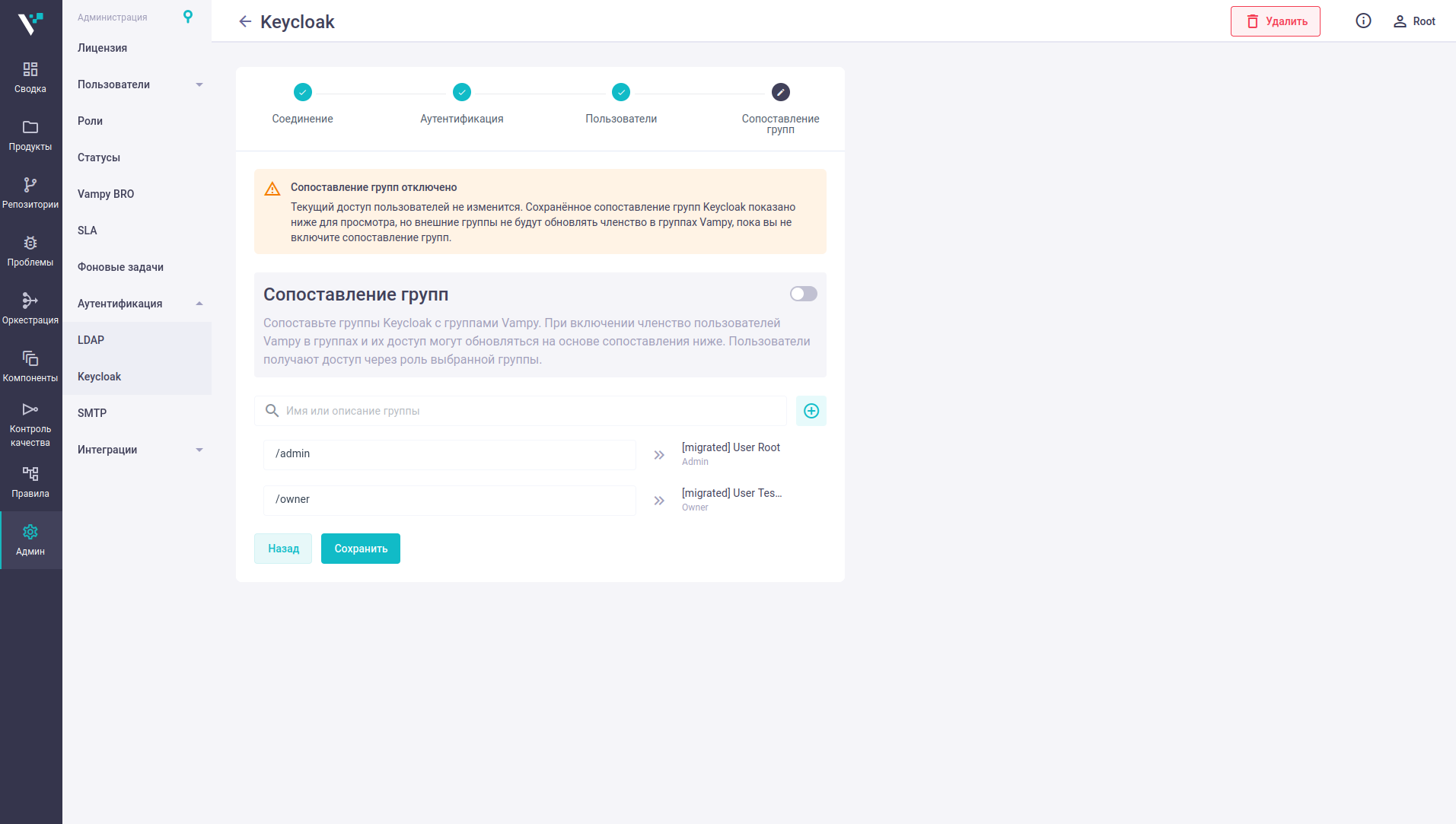1456x824 pixels.
Task: Click the Удалить button
Action: [1276, 21]
